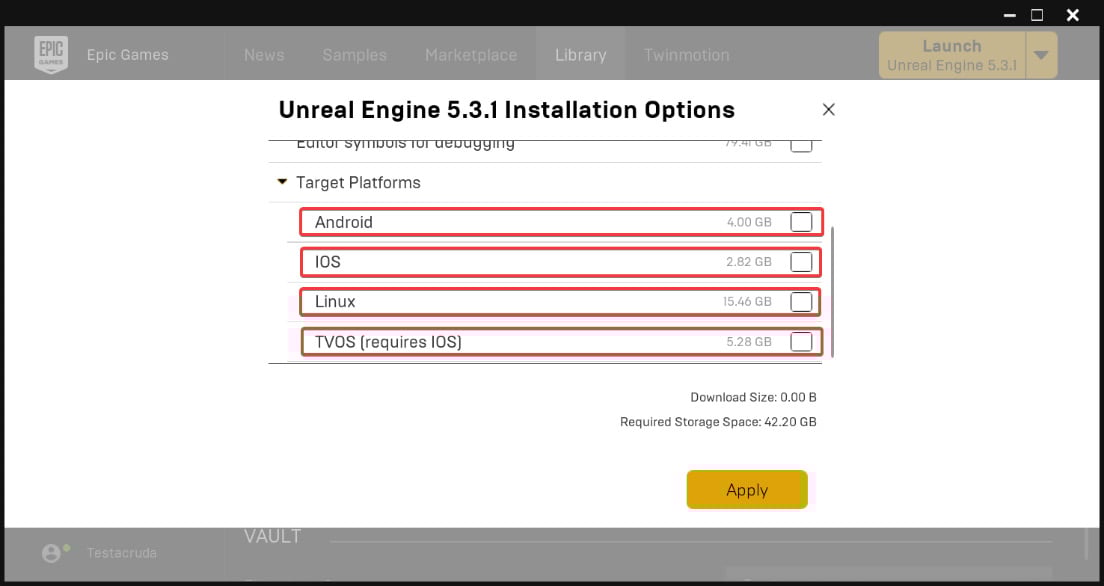Launch Unreal Engine 5.3.1

[x=952, y=55]
